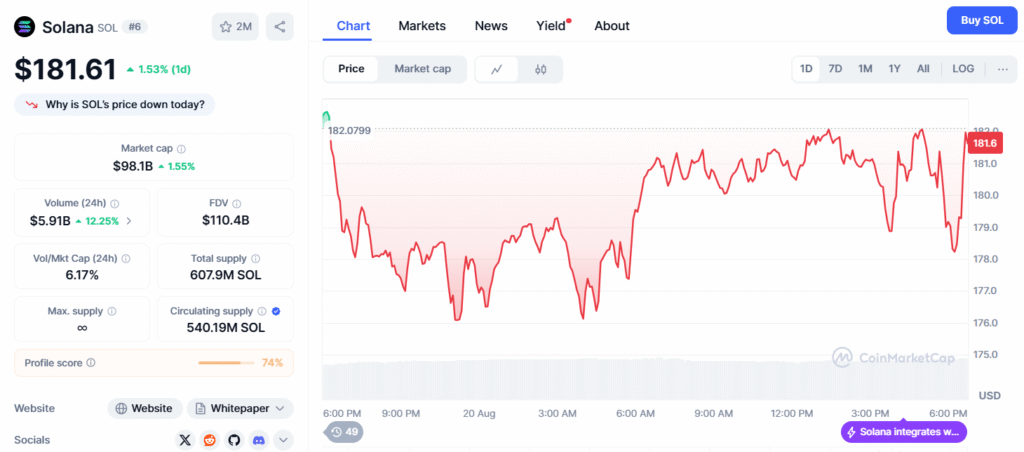Click the three-dots more chart options icon
The width and height of the screenshot is (1024, 452).
pos(1003,69)
